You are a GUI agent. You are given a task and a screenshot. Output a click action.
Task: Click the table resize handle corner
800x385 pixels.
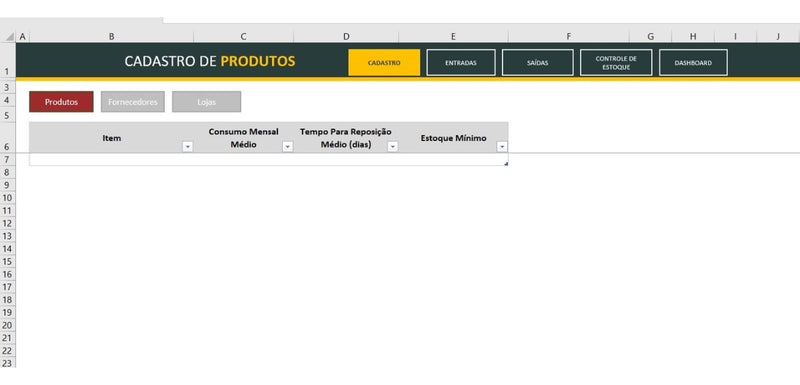point(506,163)
